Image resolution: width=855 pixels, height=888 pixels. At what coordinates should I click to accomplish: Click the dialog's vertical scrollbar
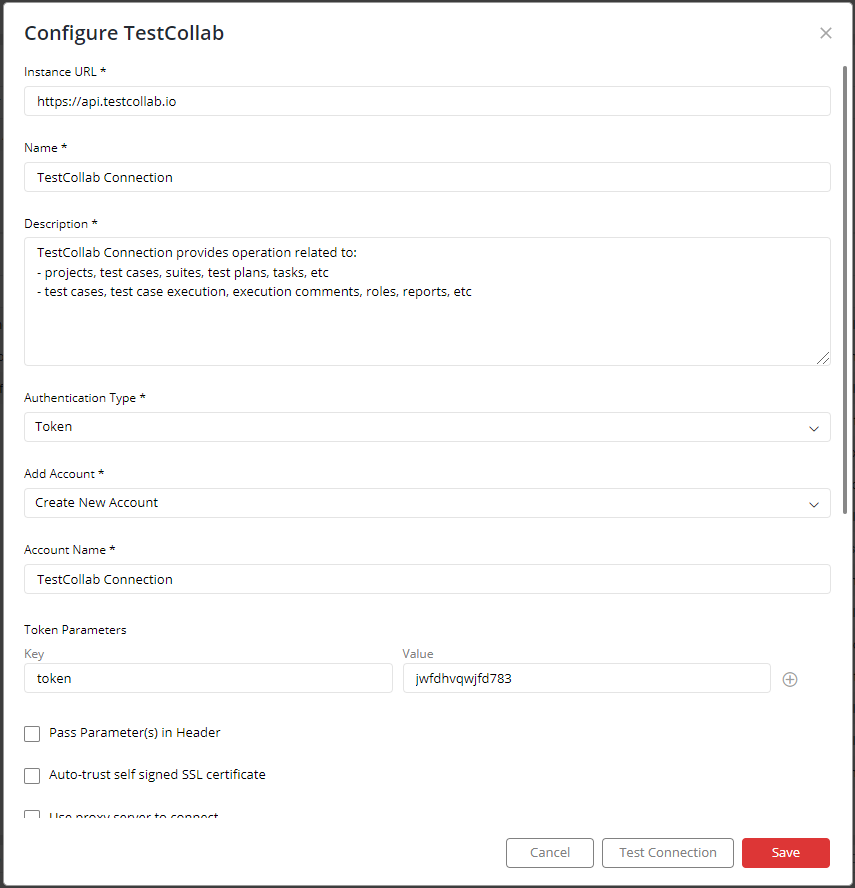[845, 290]
